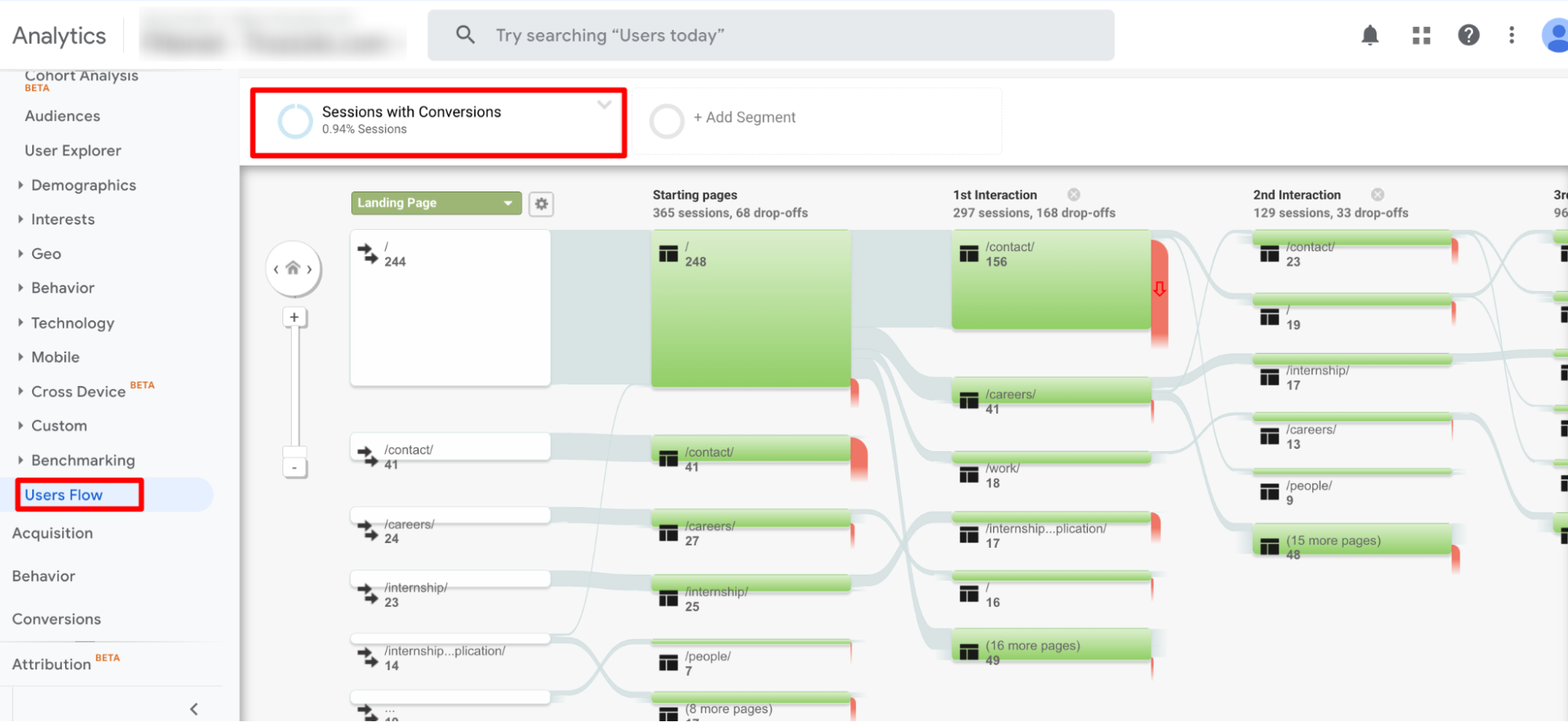Click the home icon in the flow navigator

click(294, 268)
